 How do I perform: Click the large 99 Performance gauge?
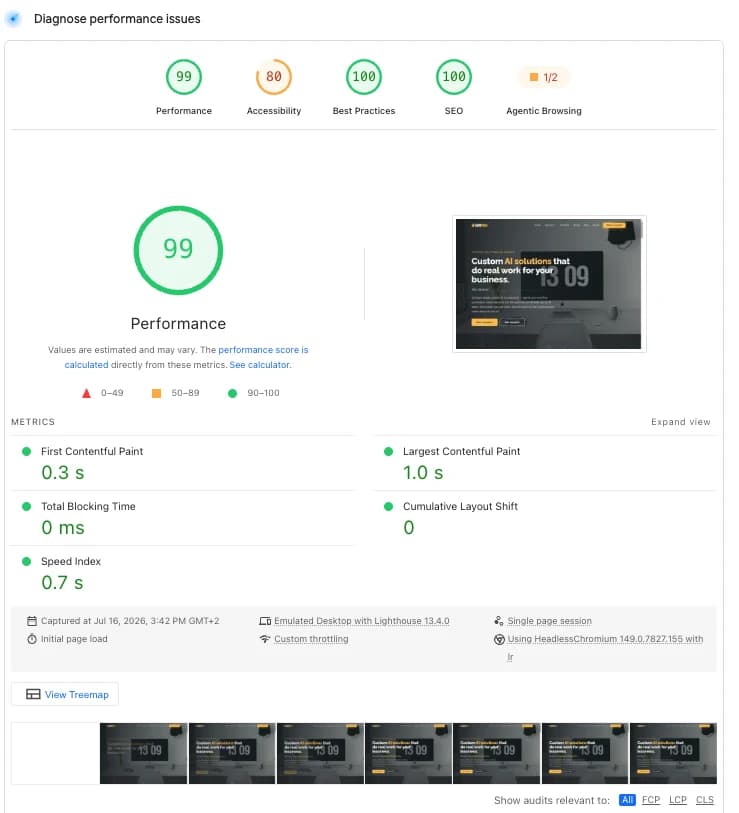point(178,250)
